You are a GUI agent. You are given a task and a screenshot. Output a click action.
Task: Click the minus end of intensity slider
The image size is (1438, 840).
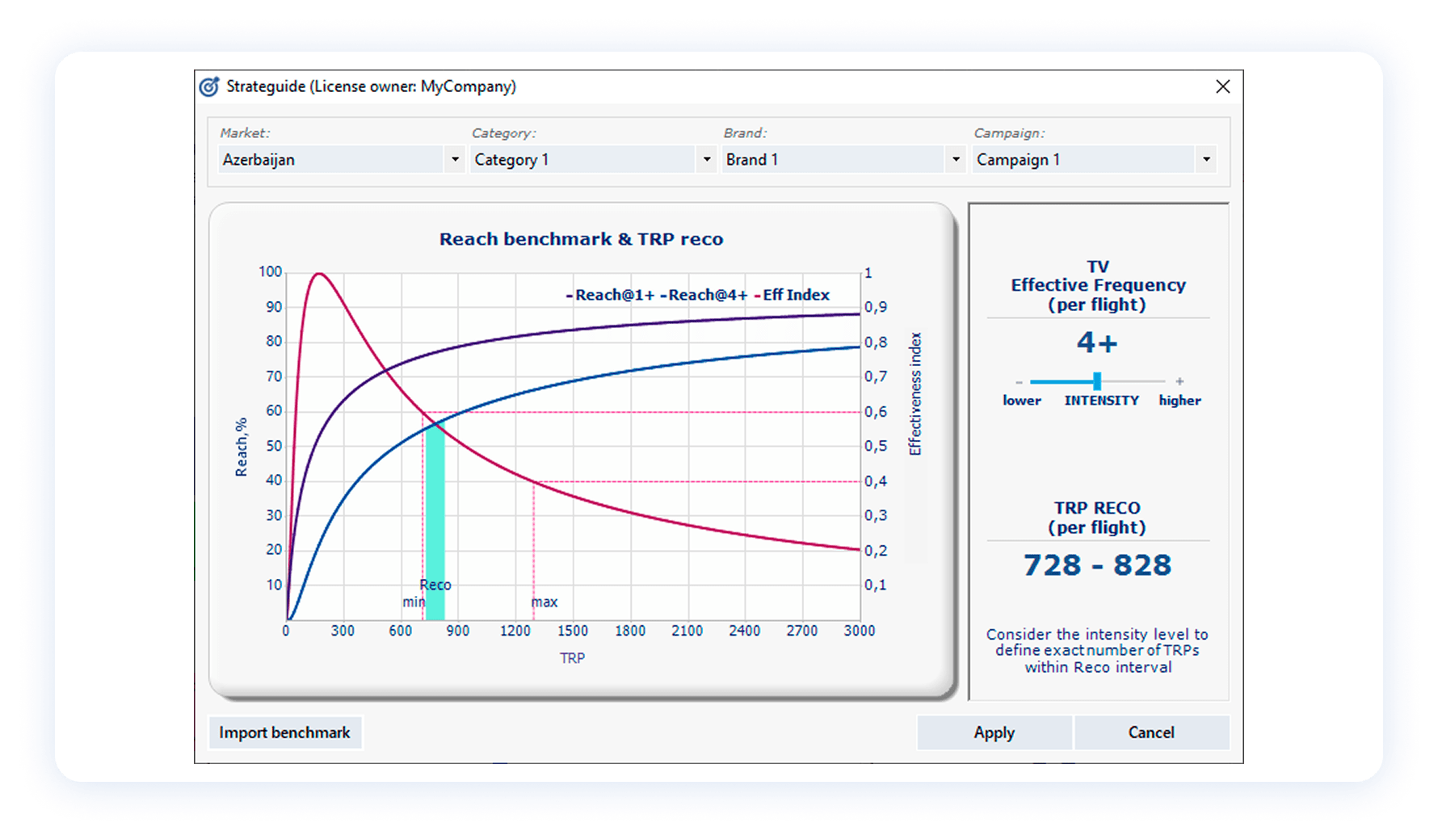(1020, 381)
